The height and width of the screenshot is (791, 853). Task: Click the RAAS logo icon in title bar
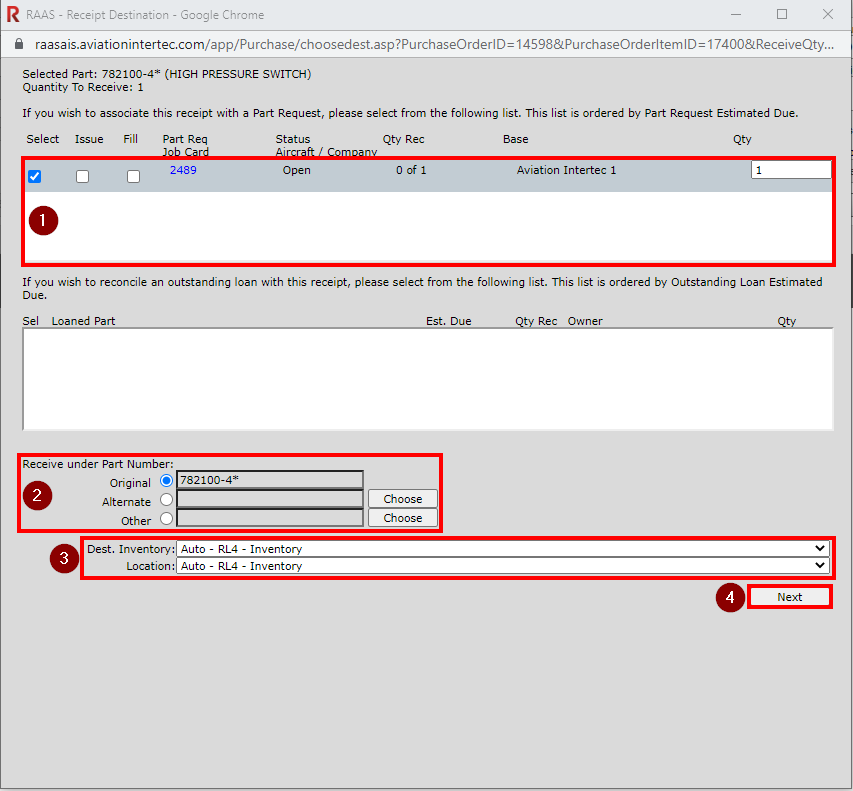click(13, 15)
